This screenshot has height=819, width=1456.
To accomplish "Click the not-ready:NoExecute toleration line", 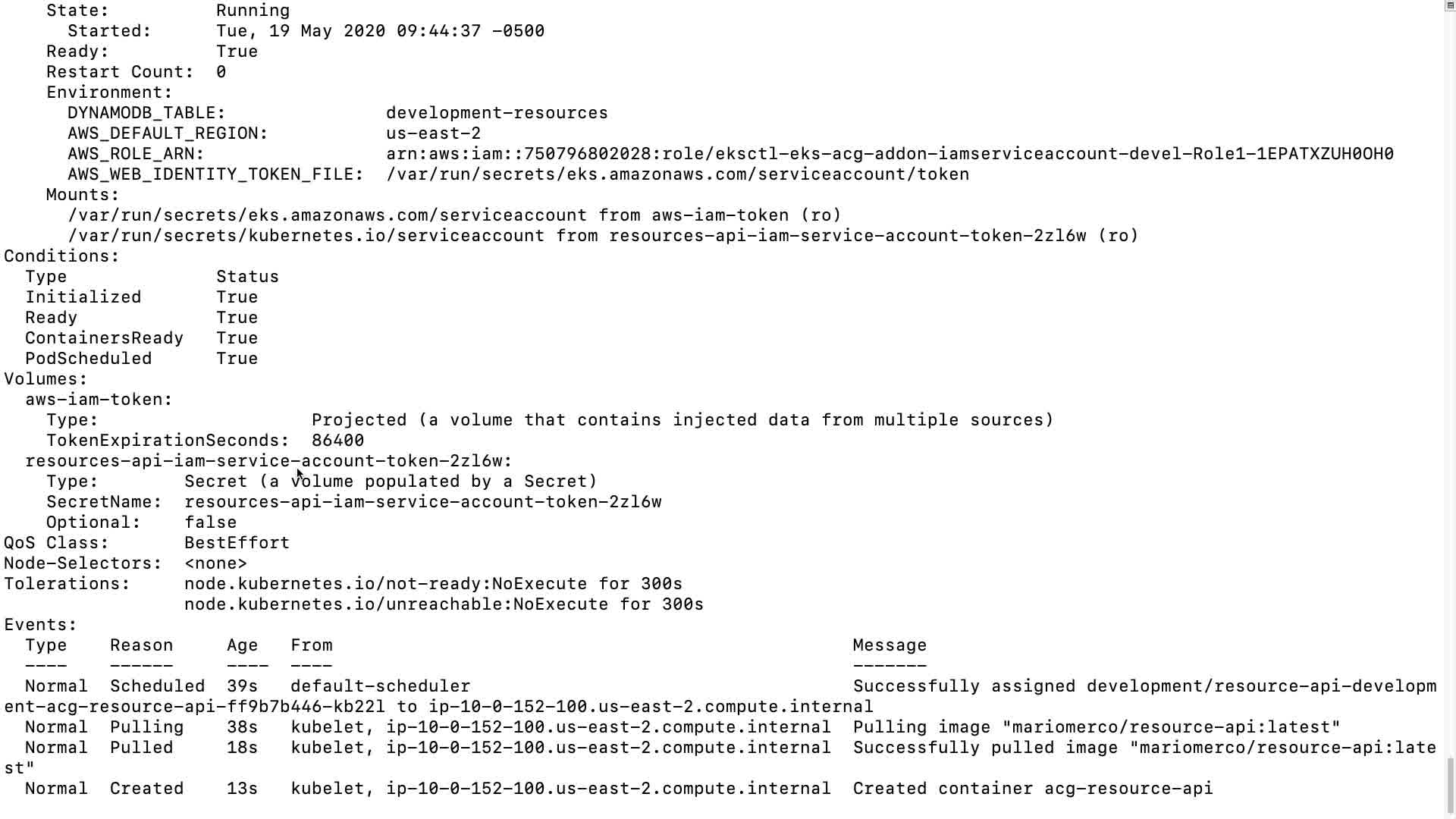I will tap(433, 584).
